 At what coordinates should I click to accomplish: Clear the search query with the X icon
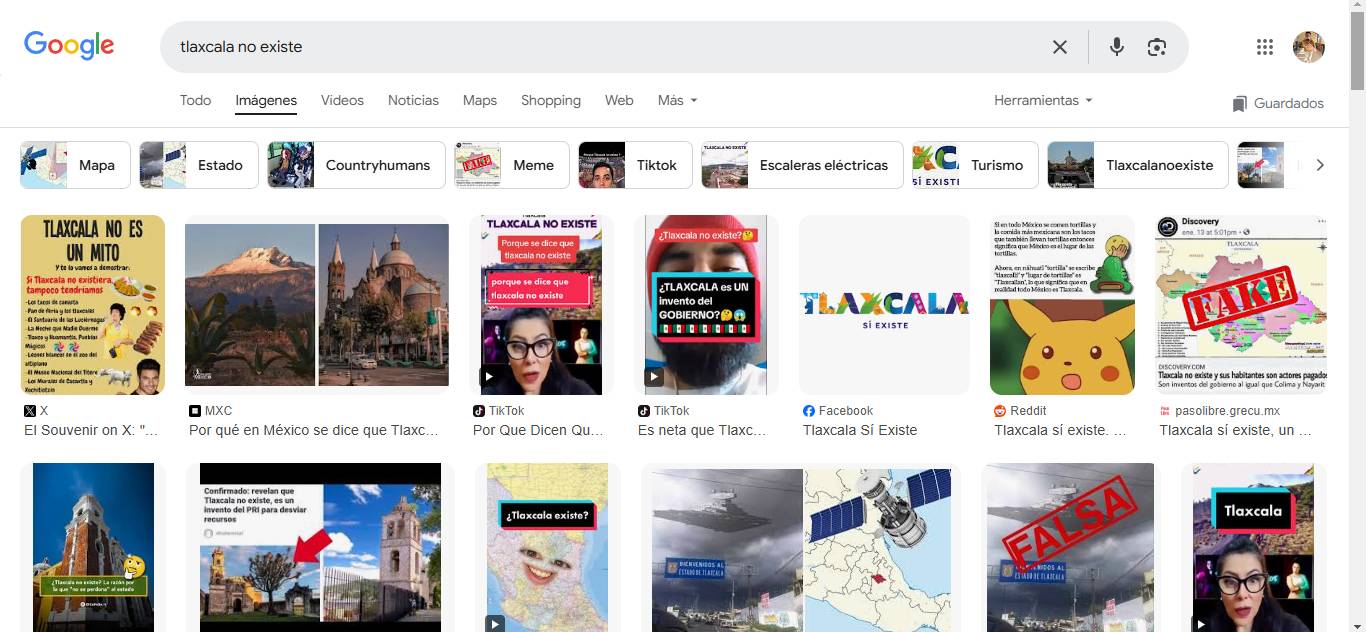click(x=1060, y=46)
